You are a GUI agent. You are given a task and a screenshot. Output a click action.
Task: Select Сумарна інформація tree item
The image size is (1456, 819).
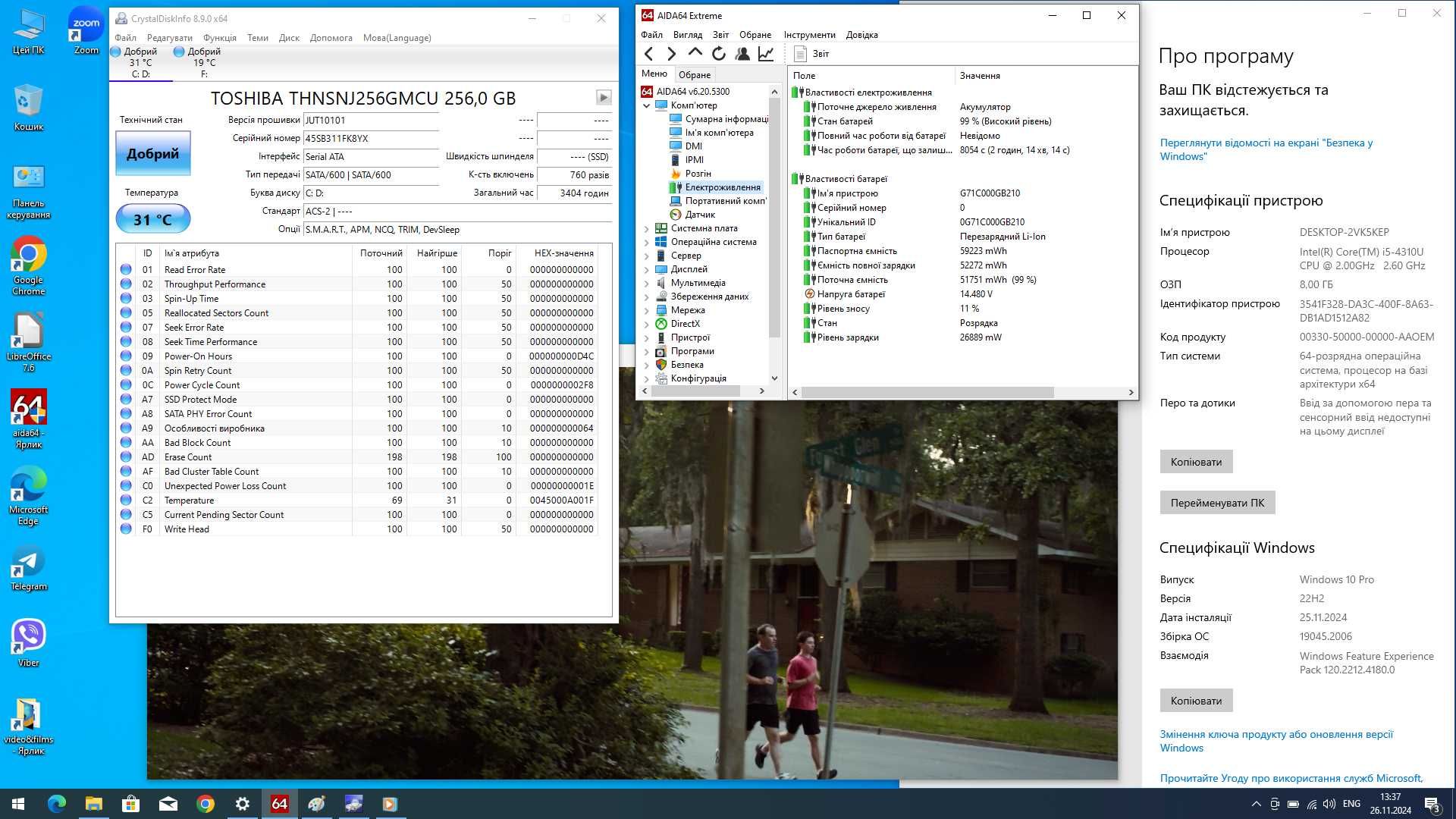point(718,119)
